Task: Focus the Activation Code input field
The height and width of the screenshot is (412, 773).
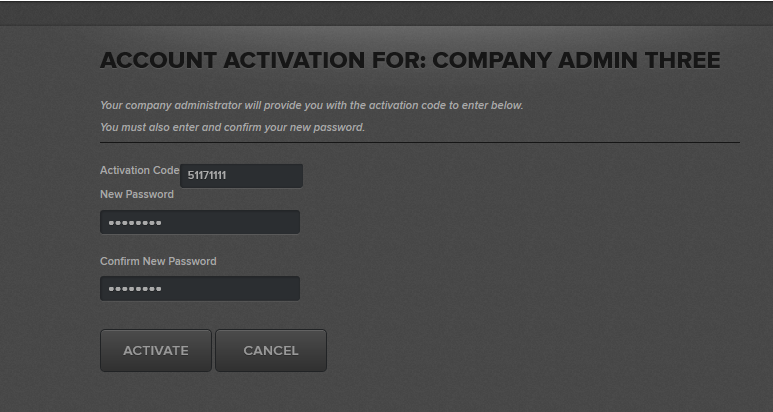Action: point(241,176)
